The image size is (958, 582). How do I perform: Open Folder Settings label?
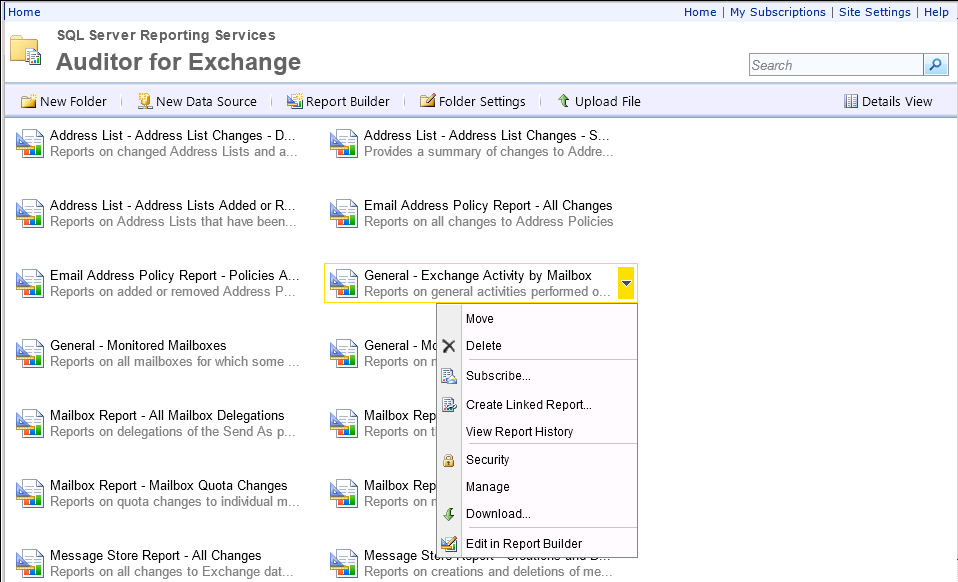click(481, 101)
